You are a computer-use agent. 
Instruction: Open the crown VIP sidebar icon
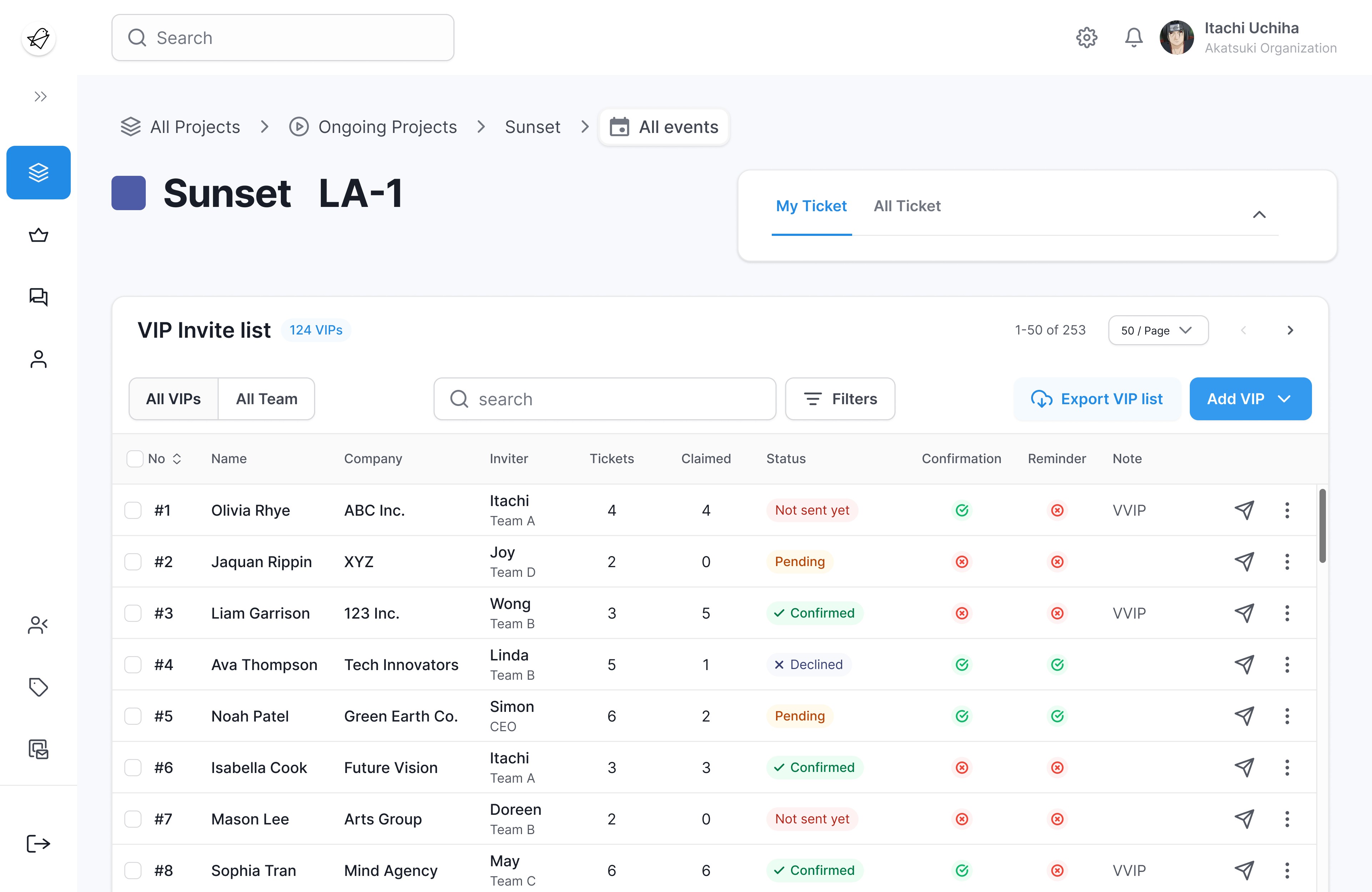point(39,235)
